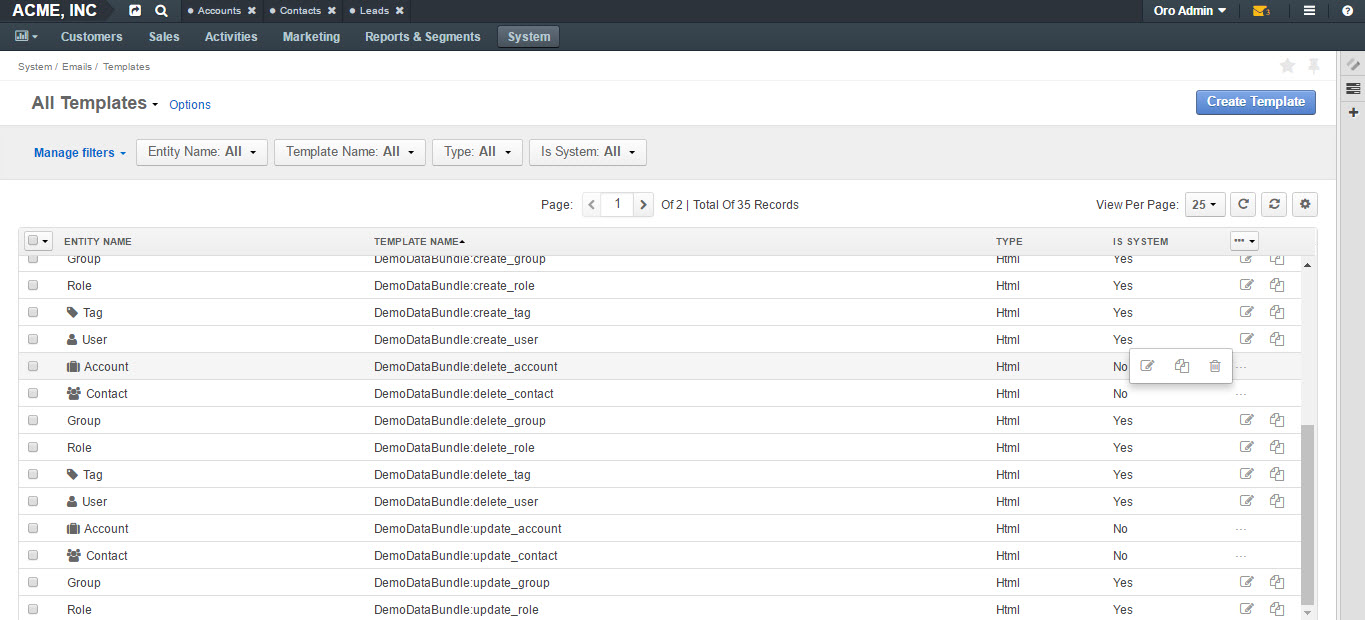
Task: Check the create_tag row checkbox
Action: click(x=33, y=312)
